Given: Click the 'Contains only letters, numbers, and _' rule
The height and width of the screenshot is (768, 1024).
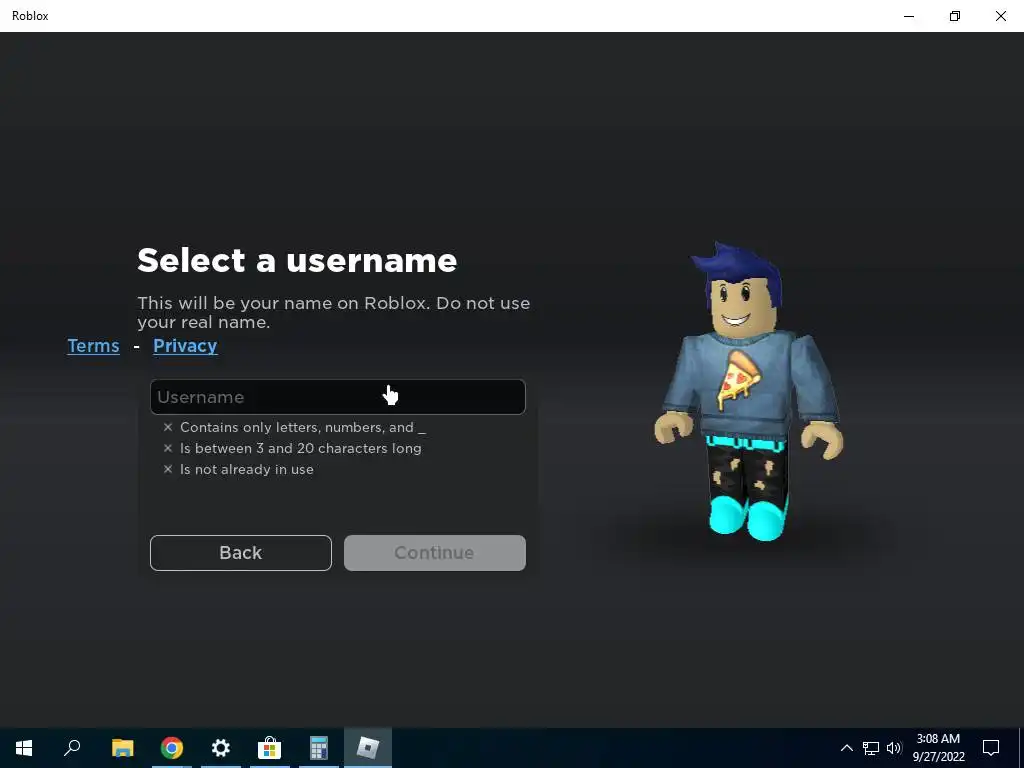Looking at the screenshot, I should (x=302, y=427).
